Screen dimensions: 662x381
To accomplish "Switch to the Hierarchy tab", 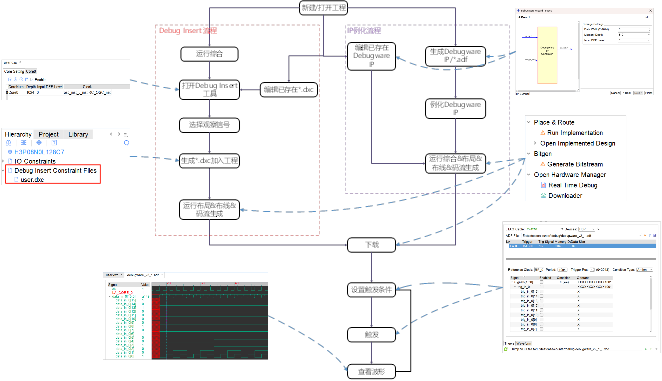I will coord(18,134).
